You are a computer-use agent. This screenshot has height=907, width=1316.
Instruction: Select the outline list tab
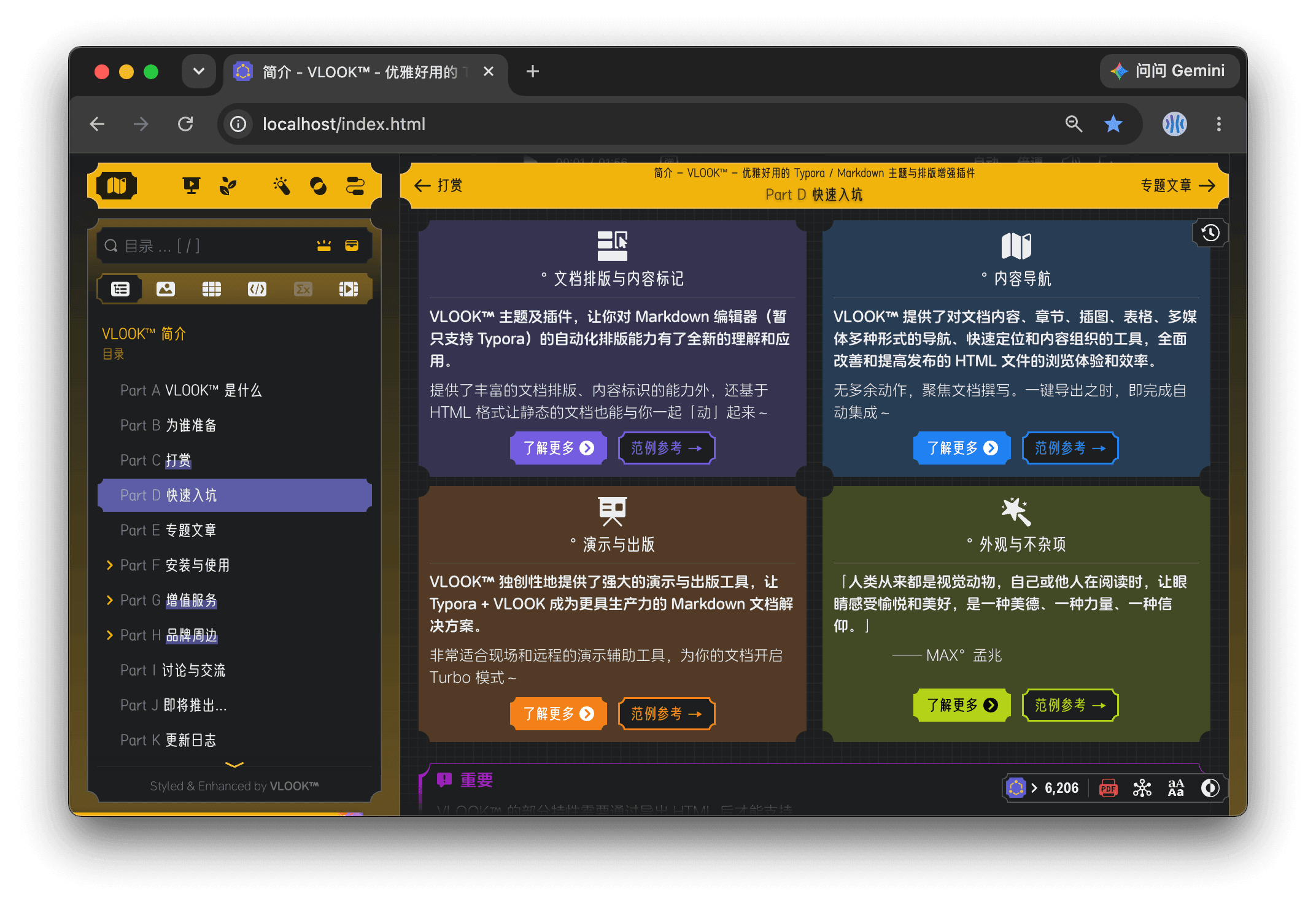tap(120, 289)
